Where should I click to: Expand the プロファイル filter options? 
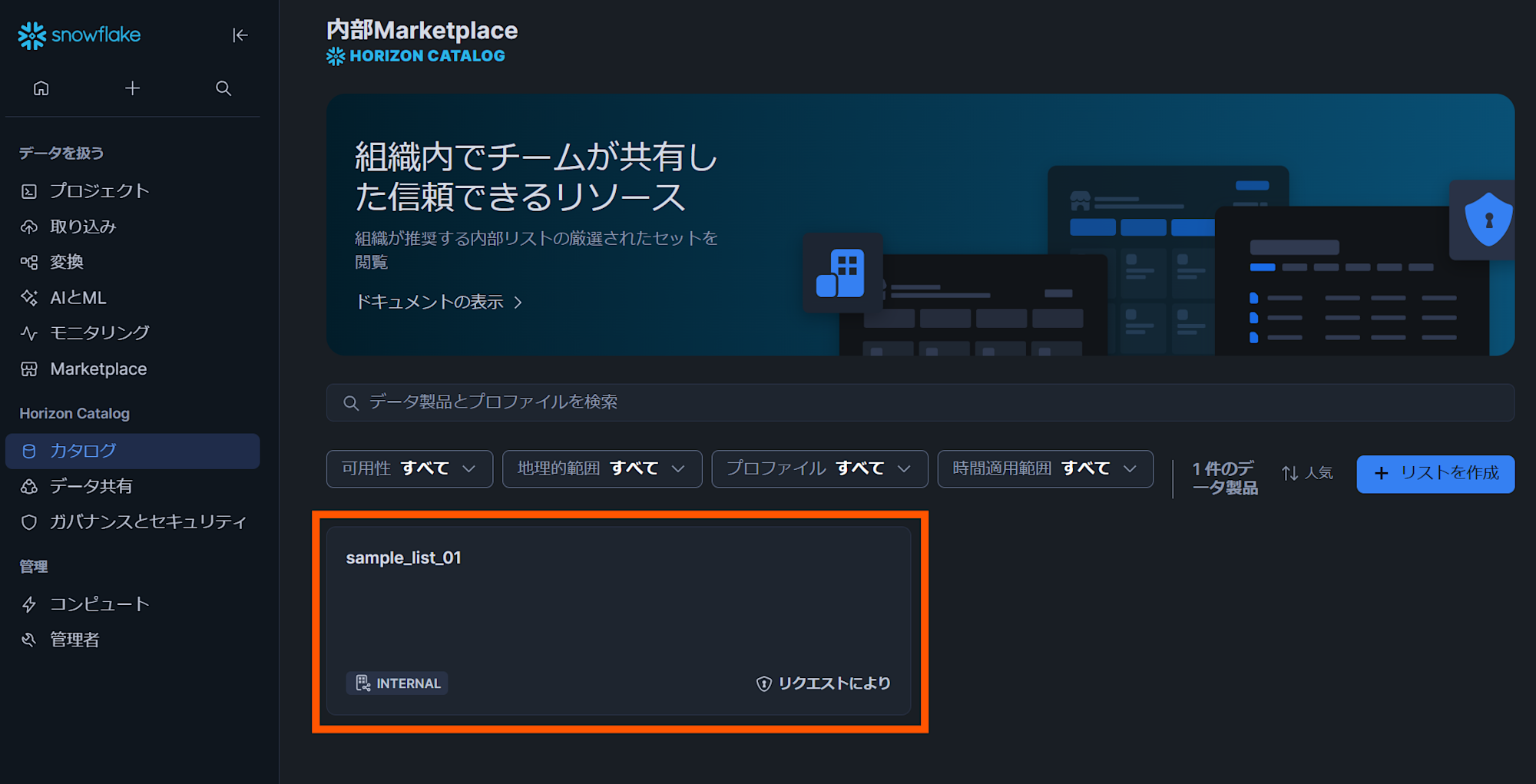[819, 468]
